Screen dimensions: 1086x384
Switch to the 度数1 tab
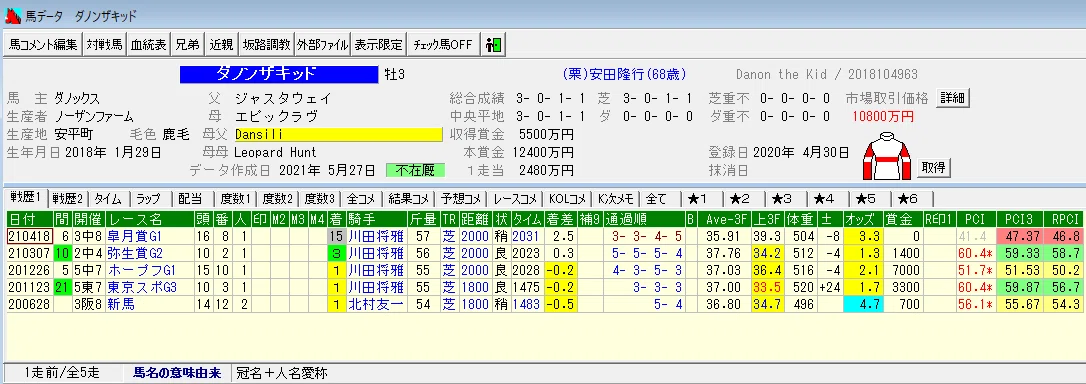click(235, 199)
